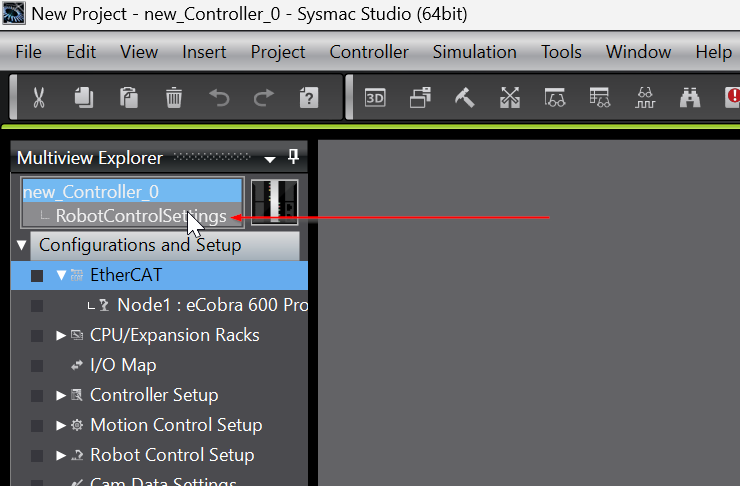The image size is (740, 486).
Task: Click the Paste clipboard icon
Action: 129,98
